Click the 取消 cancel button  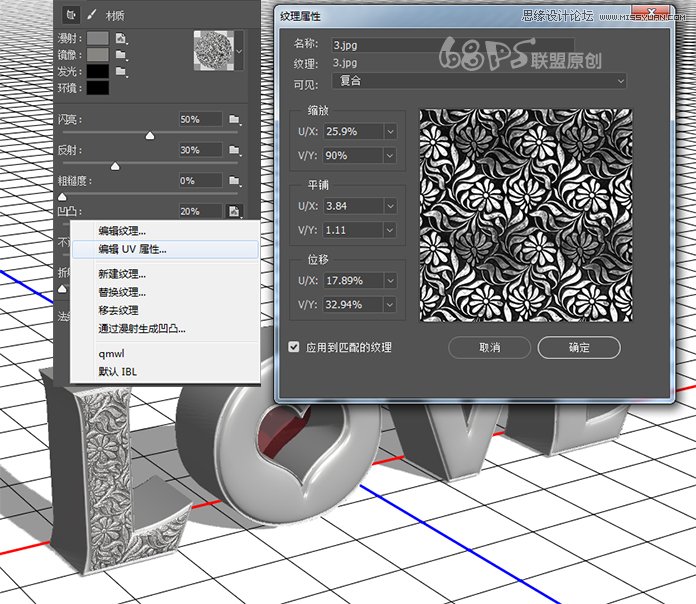(x=489, y=347)
